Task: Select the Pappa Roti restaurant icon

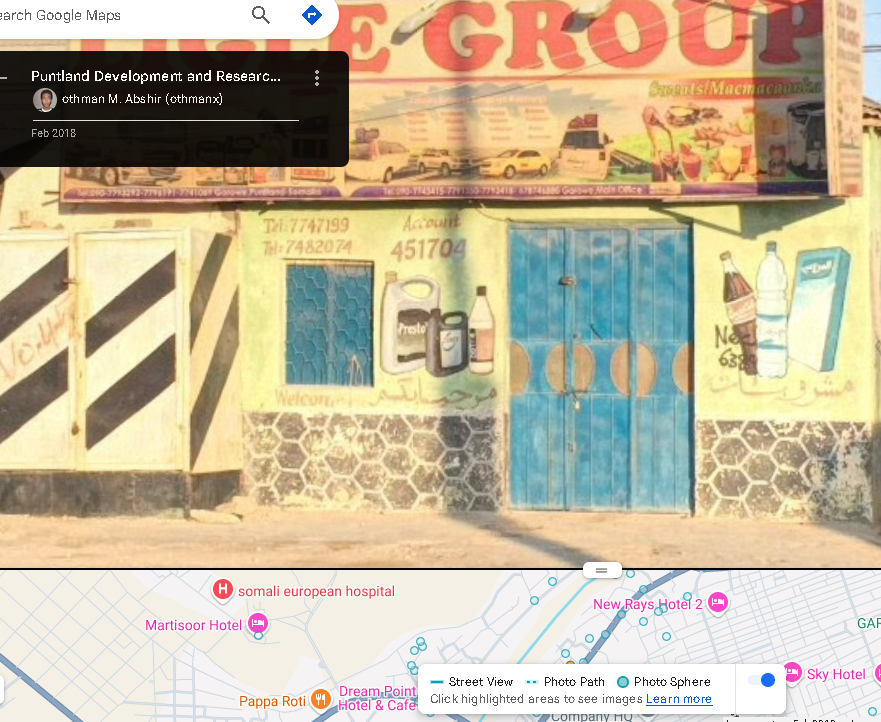Action: [x=320, y=699]
